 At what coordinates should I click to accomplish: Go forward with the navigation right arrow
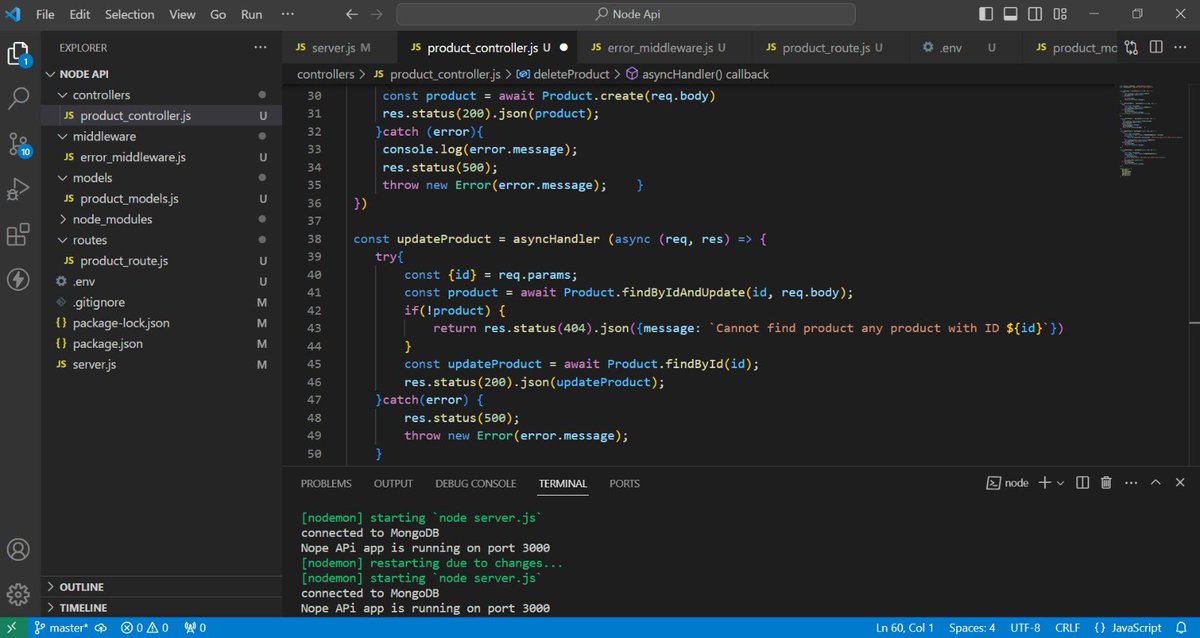click(x=378, y=14)
